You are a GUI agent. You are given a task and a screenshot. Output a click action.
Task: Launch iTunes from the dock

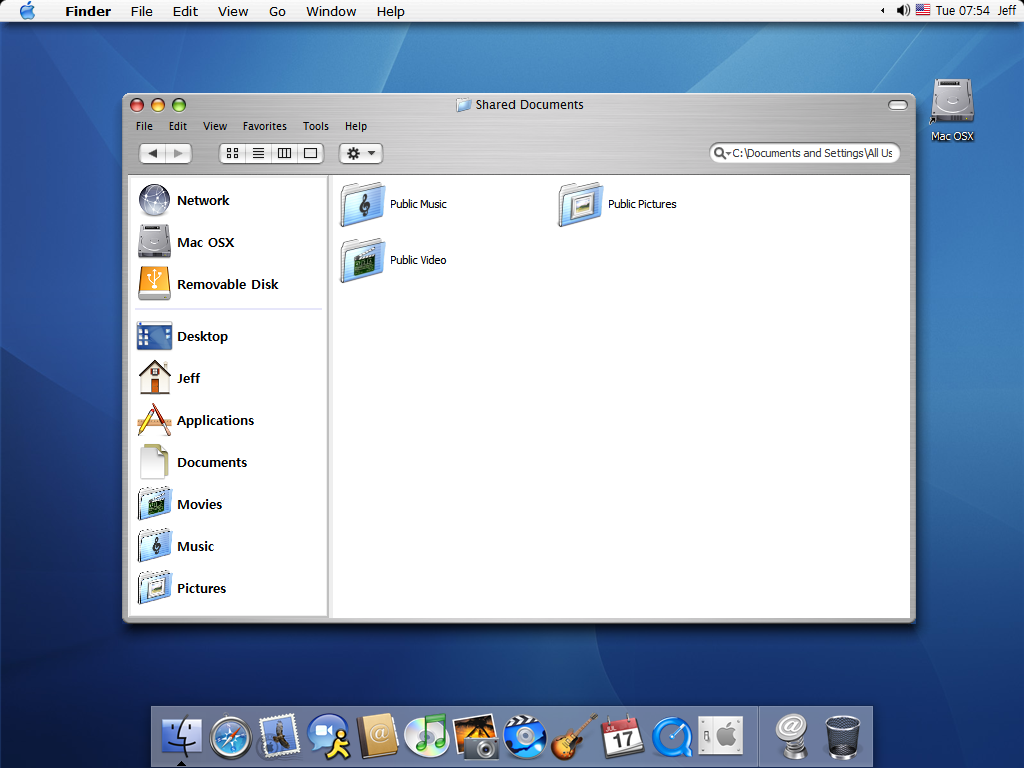coord(426,736)
